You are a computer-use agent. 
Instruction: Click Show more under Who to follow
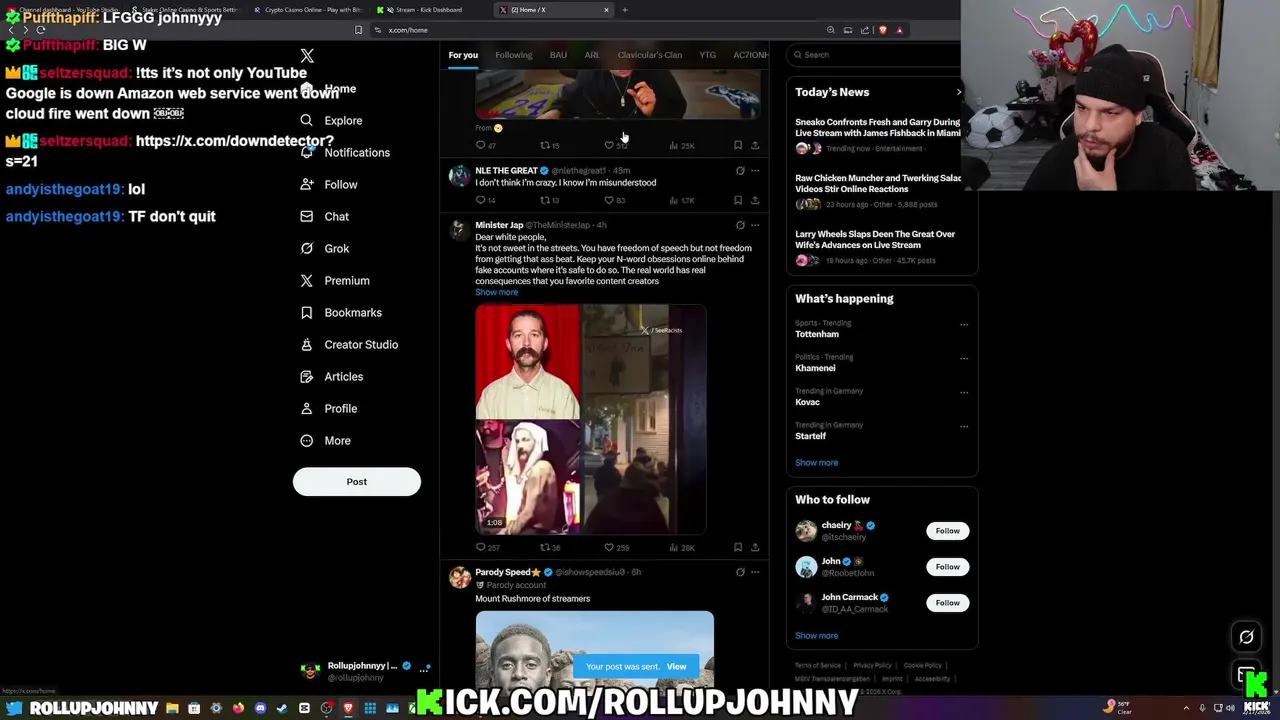point(816,635)
